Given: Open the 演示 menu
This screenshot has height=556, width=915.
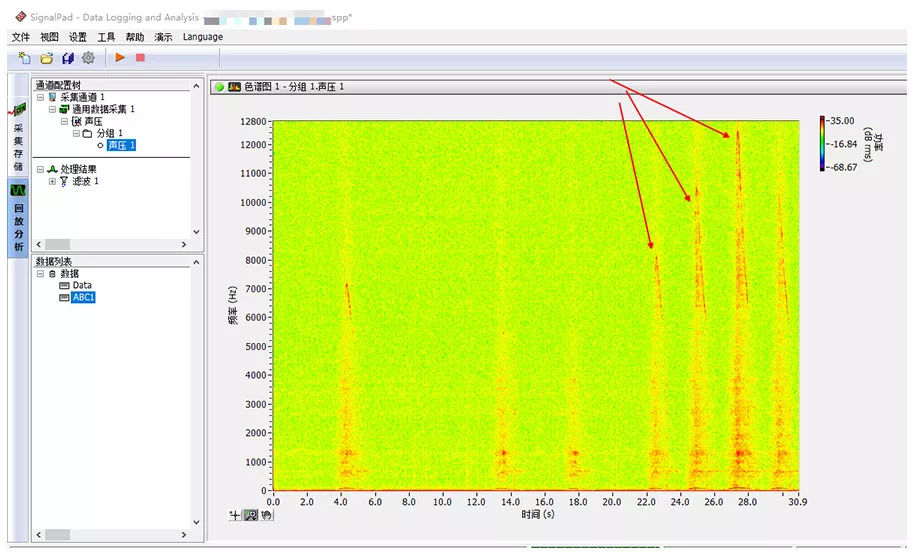Looking at the screenshot, I should [x=163, y=37].
